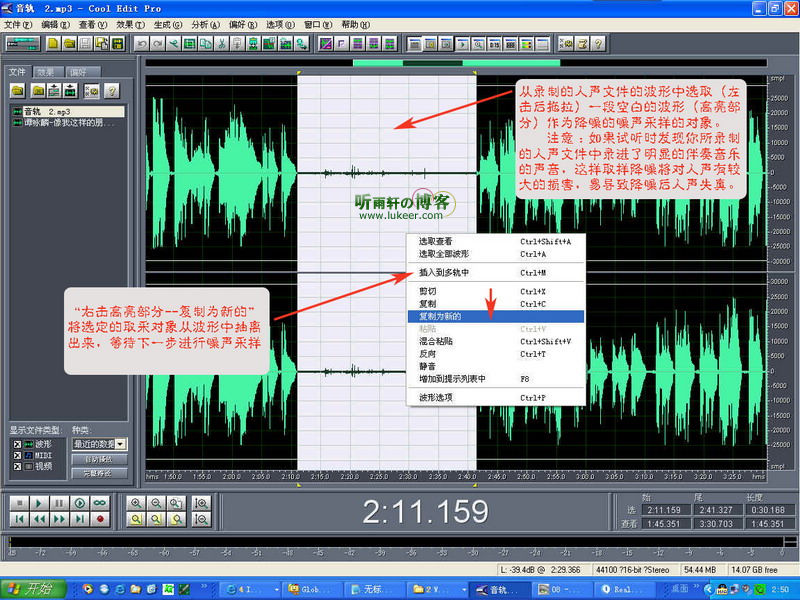
Task: Zoom to selection yellow magnifier icon
Action: click(136, 519)
